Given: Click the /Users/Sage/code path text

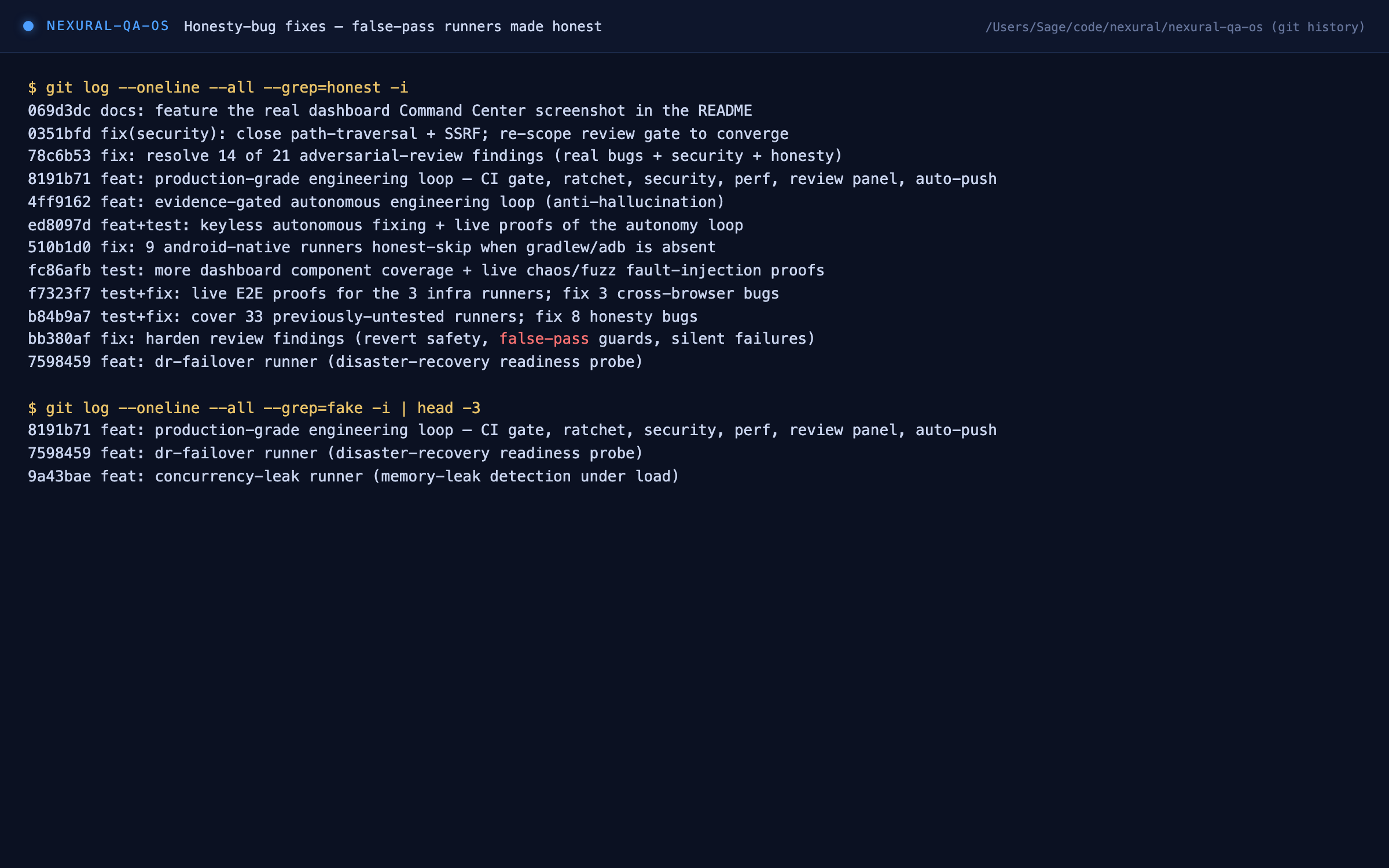Looking at the screenshot, I should click(1175, 27).
